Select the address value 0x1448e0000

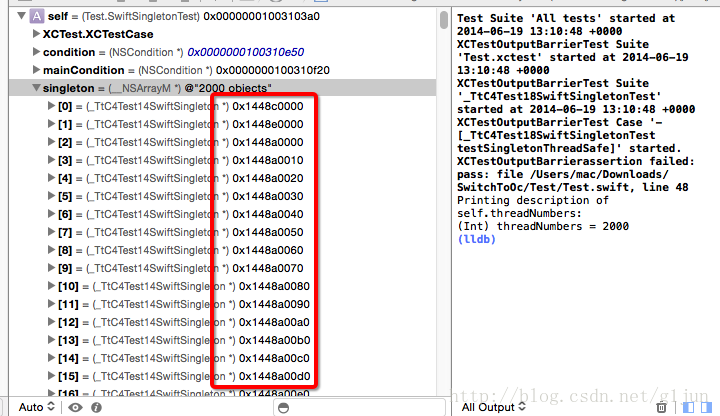point(268,124)
